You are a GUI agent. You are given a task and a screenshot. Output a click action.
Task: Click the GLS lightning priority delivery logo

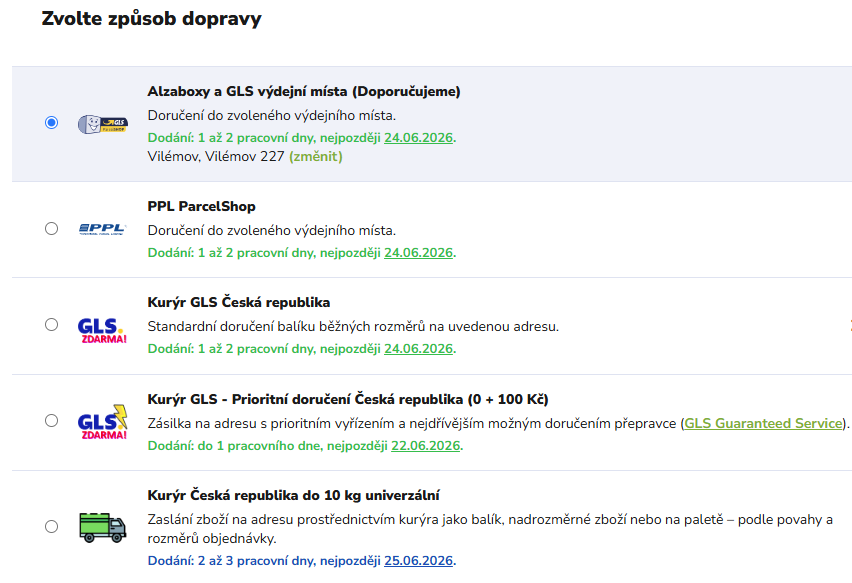[102, 422]
